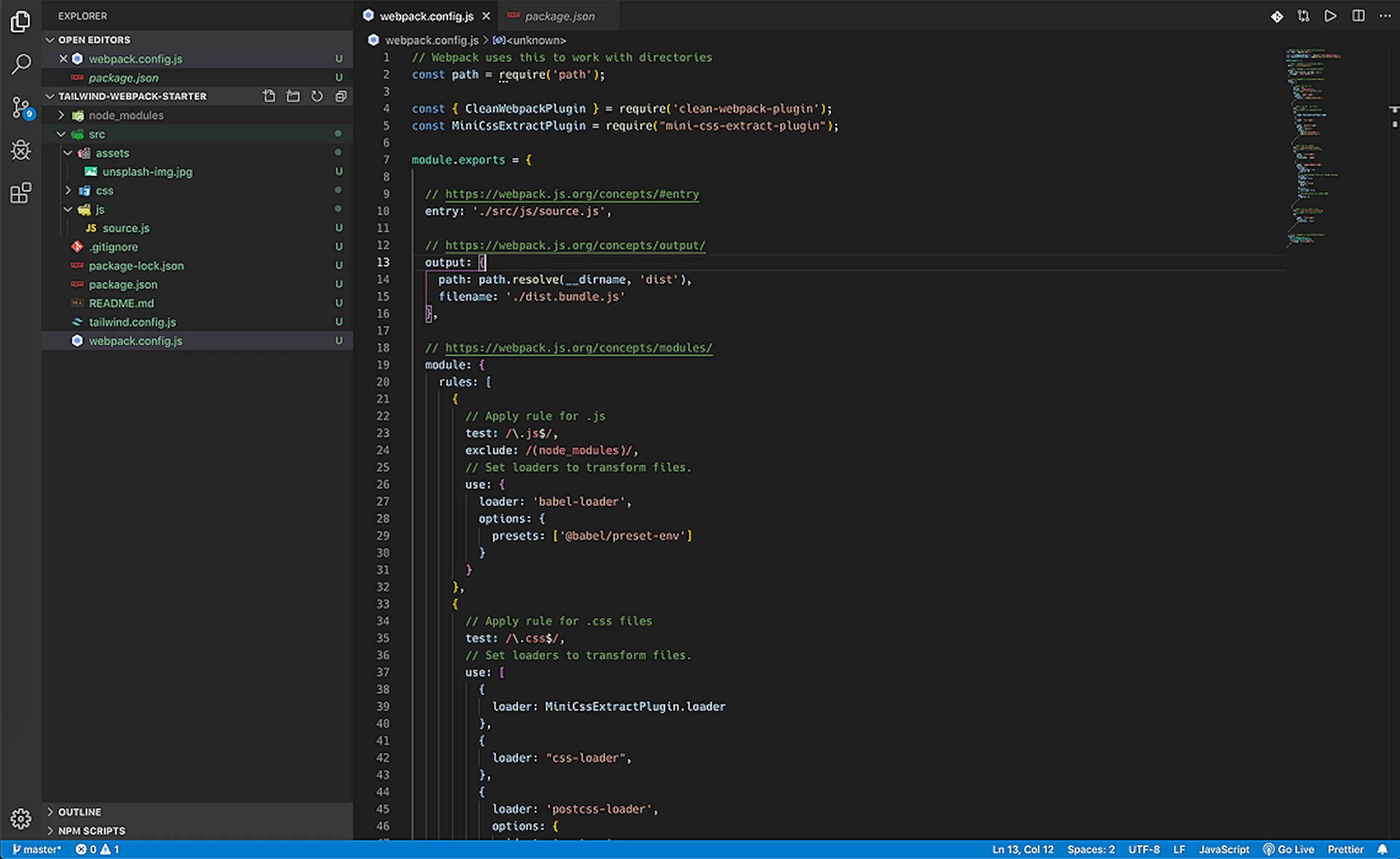Open the webpack entry concepts link
This screenshot has height=859, width=1400.
(572, 194)
